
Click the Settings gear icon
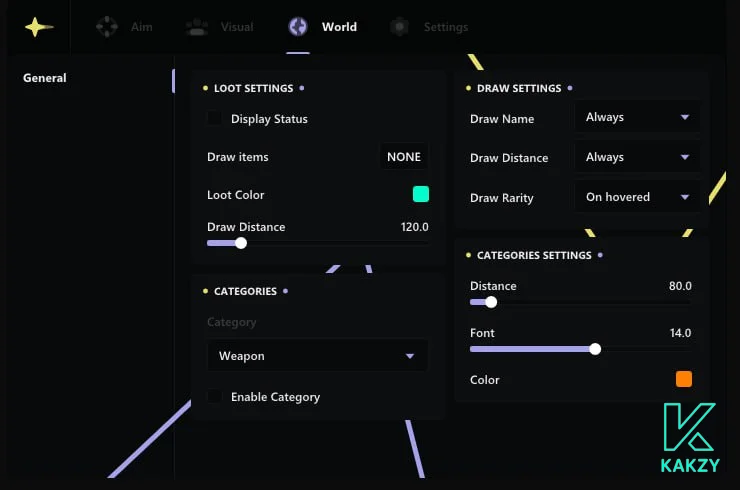[400, 27]
